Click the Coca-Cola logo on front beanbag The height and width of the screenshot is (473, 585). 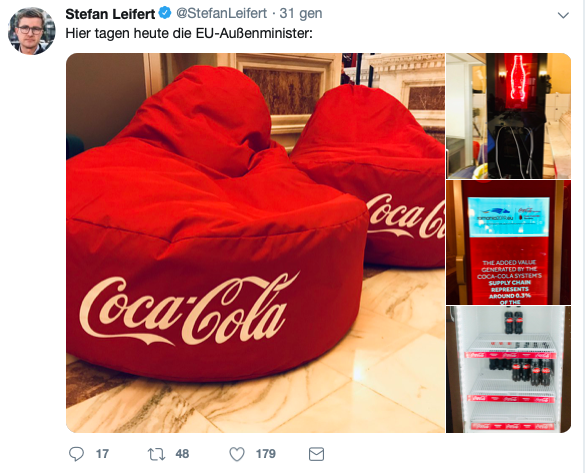188,310
